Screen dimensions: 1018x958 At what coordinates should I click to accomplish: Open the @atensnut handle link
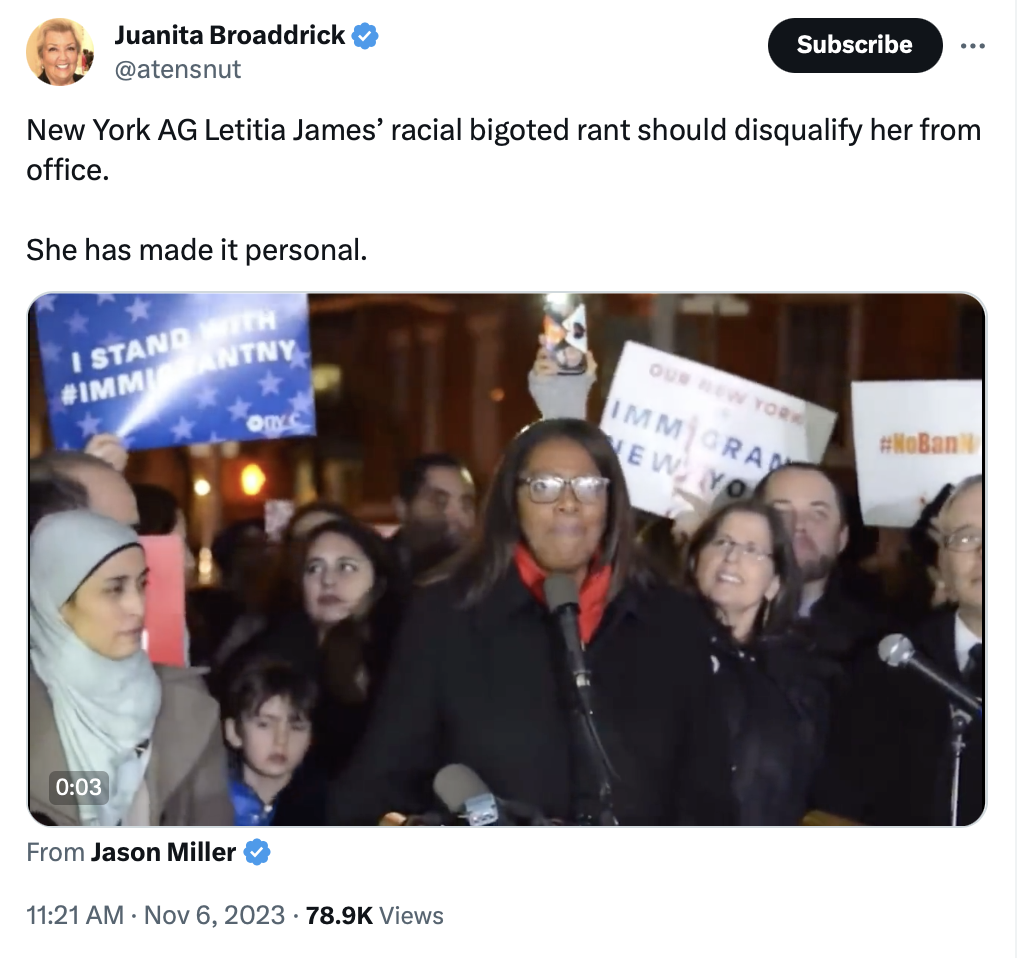[x=178, y=69]
